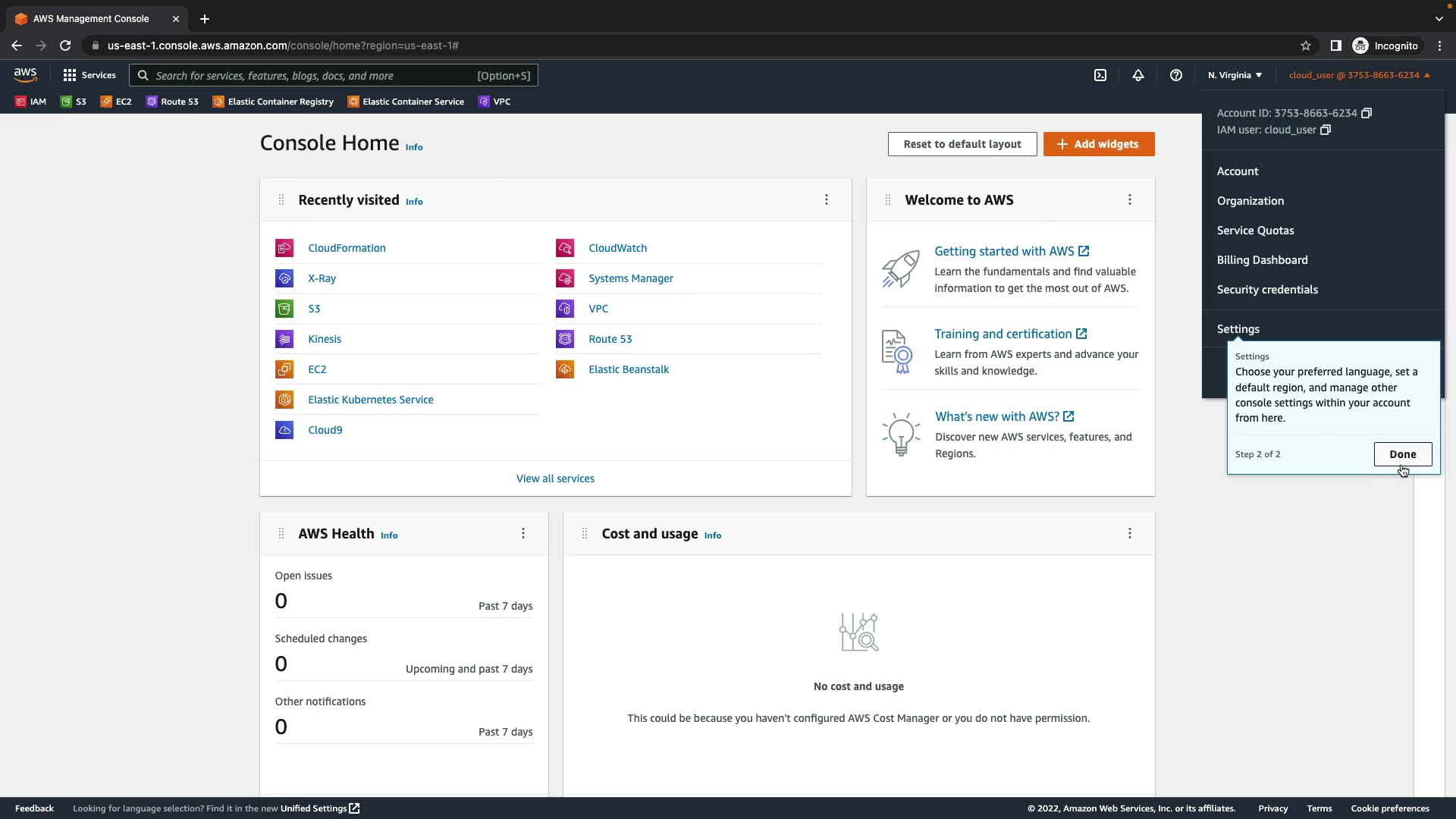Copy the IAM user name icon
Viewport: 1456px width, 819px height.
coord(1326,130)
